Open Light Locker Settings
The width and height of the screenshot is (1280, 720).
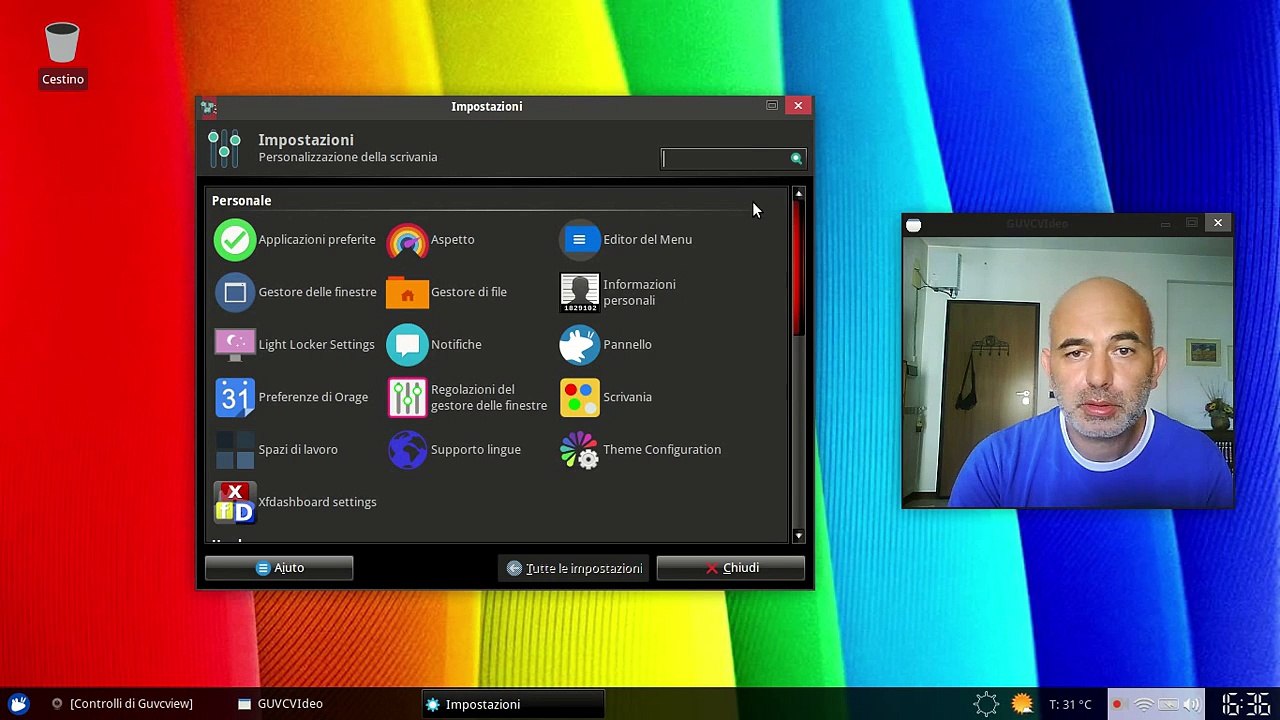[295, 345]
